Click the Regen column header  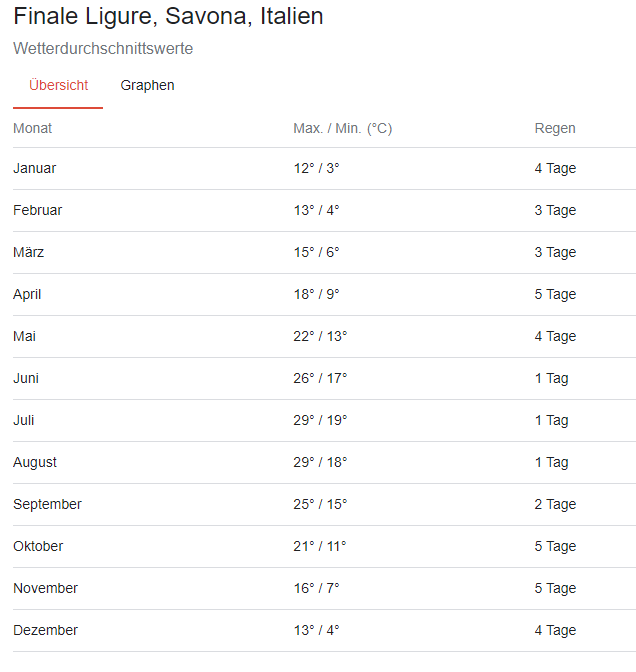point(555,128)
